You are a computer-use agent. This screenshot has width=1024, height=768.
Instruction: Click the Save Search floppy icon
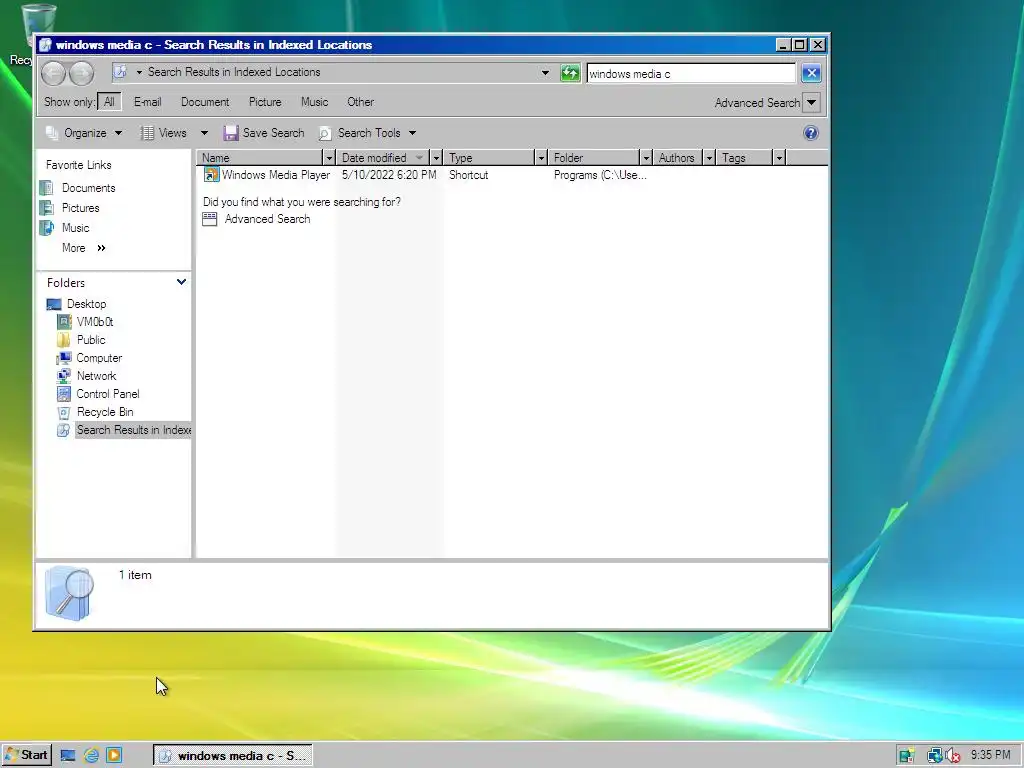(231, 133)
